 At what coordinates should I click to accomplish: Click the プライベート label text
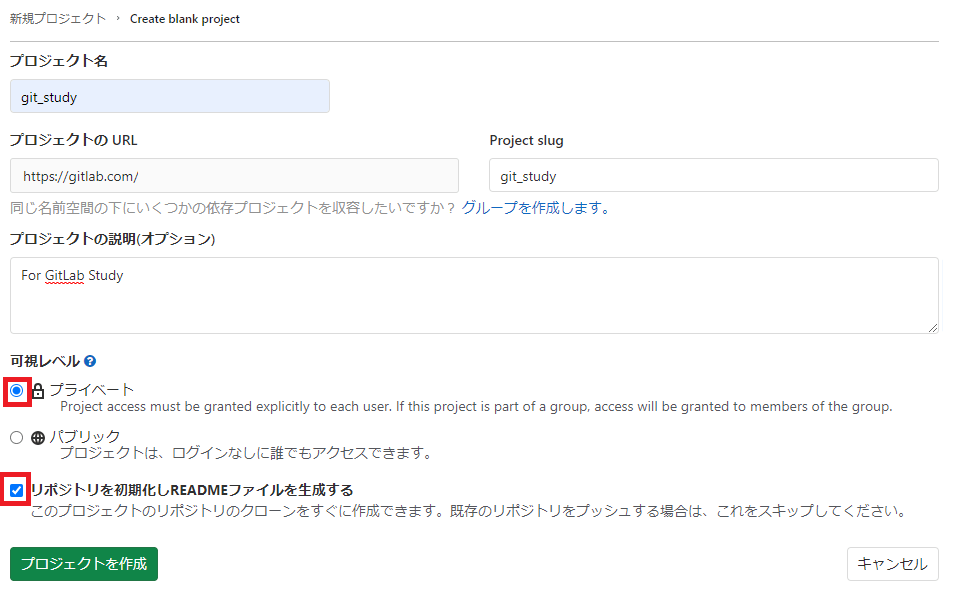click(x=90, y=389)
